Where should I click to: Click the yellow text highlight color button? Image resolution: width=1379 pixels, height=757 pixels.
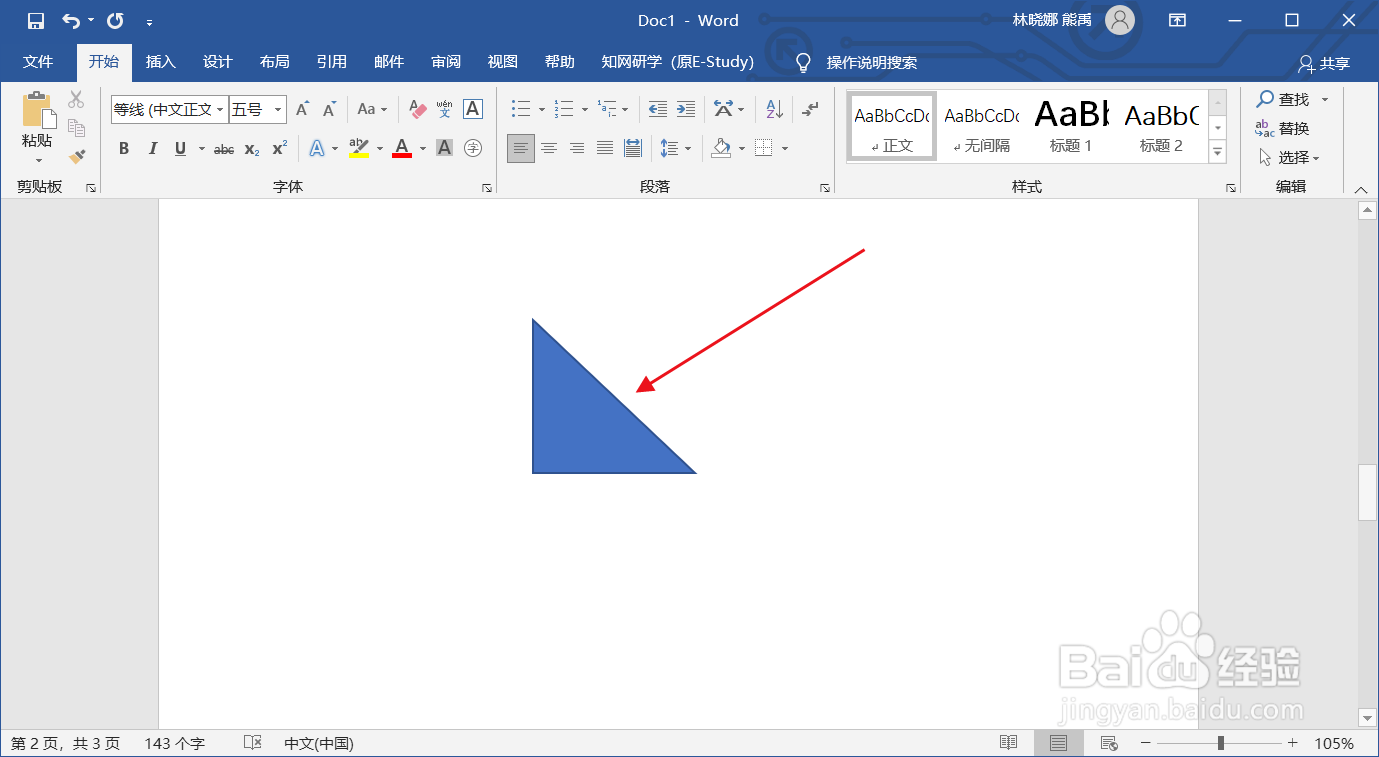[359, 149]
